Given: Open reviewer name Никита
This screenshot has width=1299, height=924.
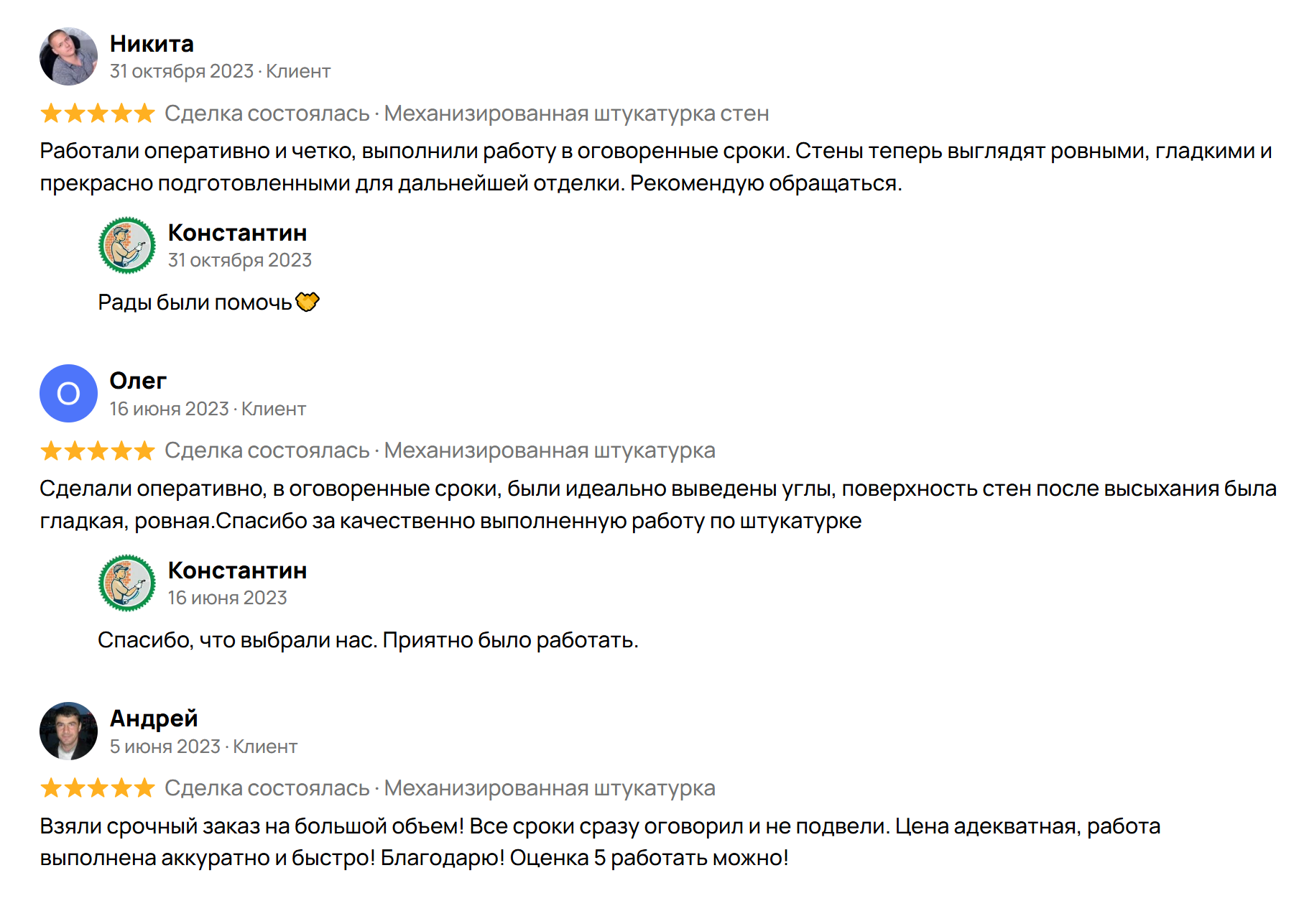Looking at the screenshot, I should click(152, 44).
